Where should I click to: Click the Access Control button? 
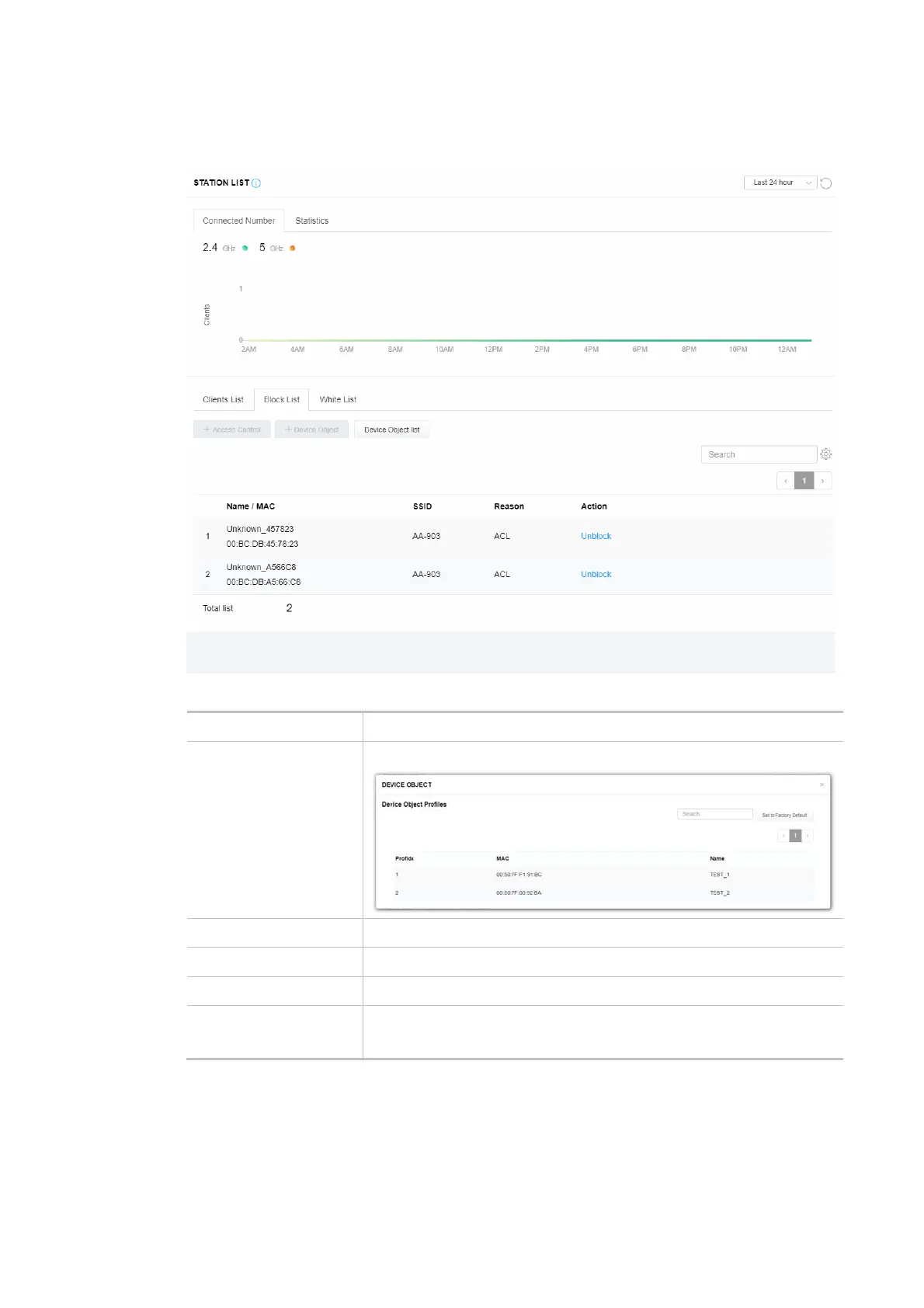click(x=232, y=430)
